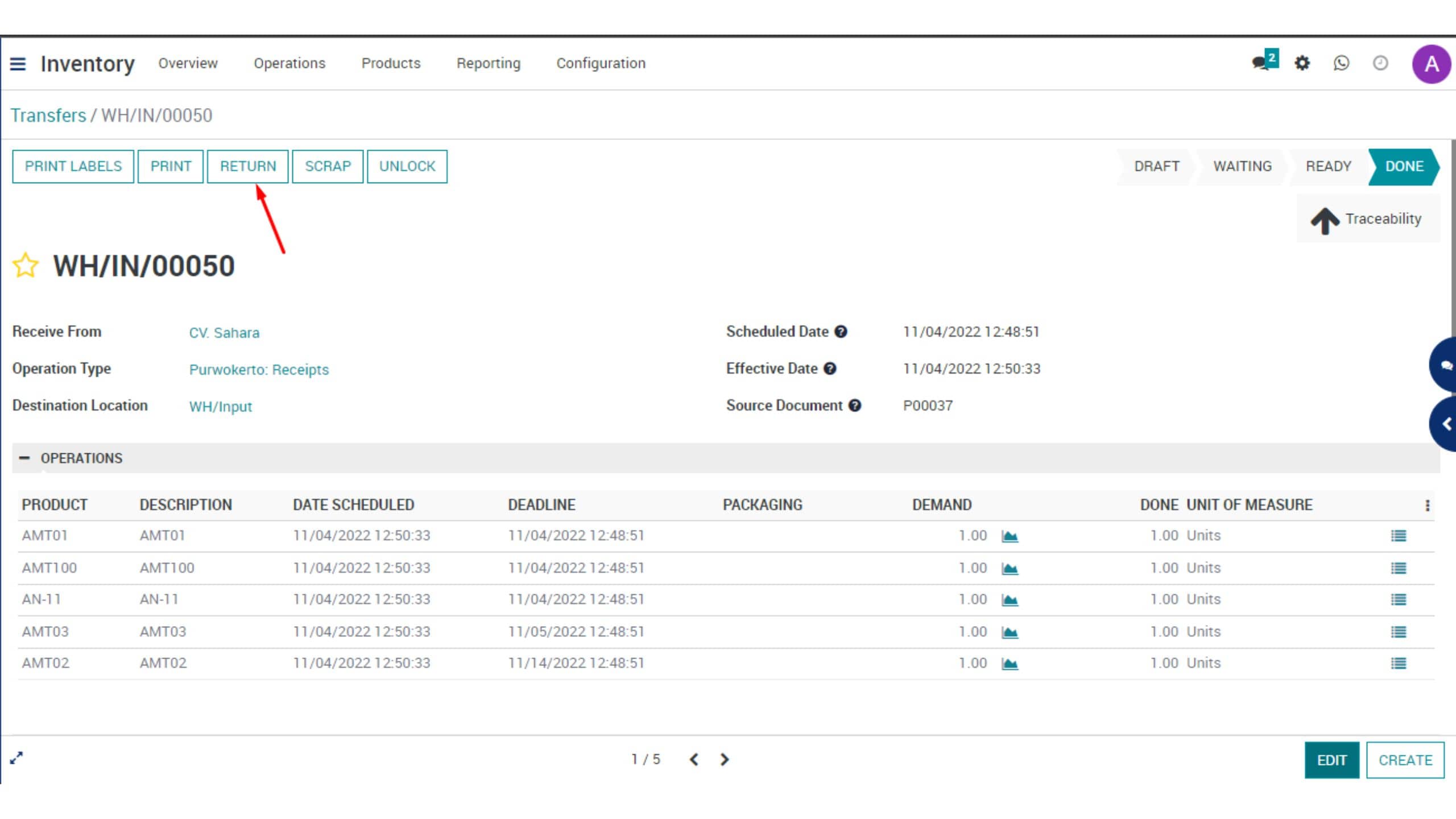
Task: Click product cell AMT100
Action: tap(49, 568)
